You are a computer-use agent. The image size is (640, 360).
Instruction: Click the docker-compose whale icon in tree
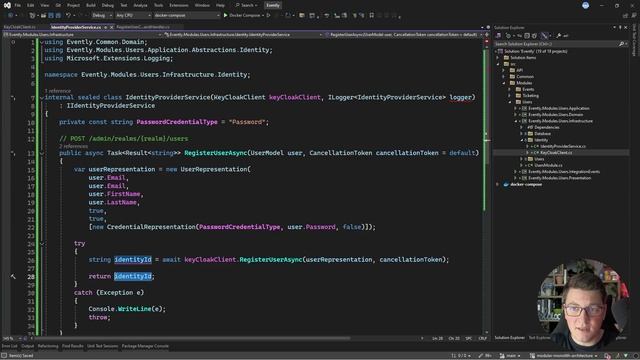tap(506, 184)
